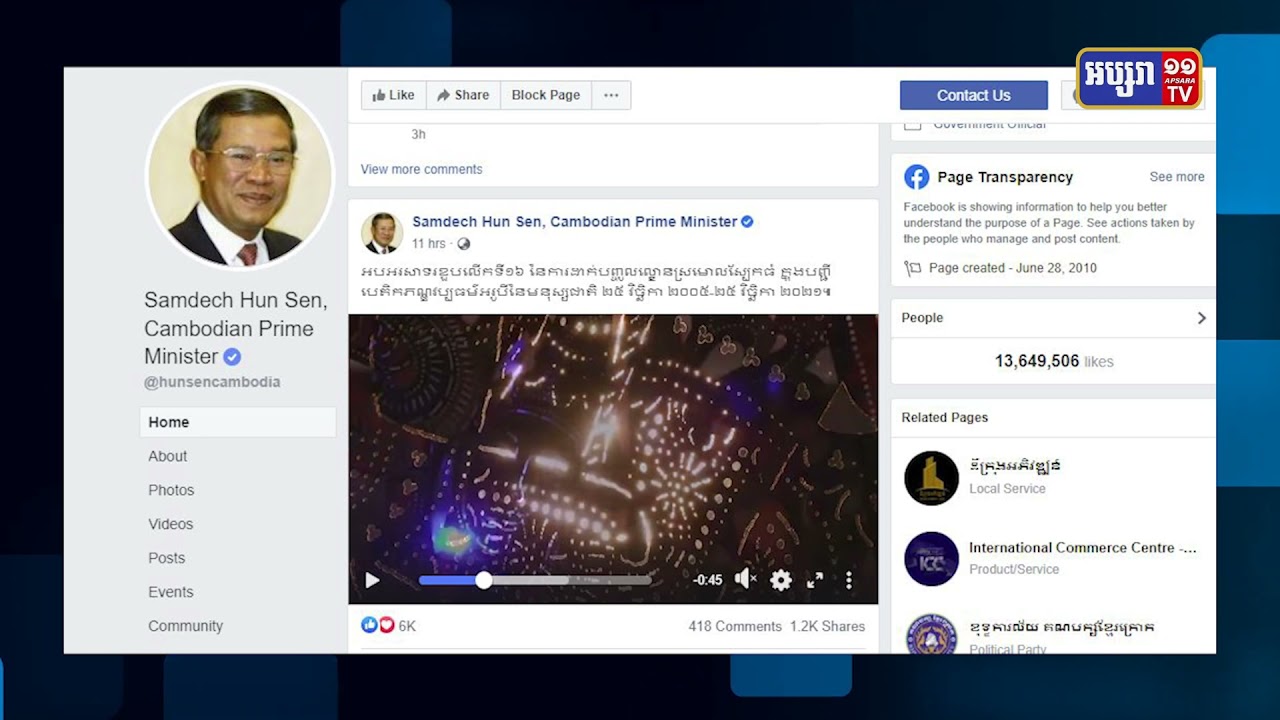Viewport: 1280px width, 720px height.
Task: Select the Page created - June 28, 2010 text
Action: [x=1013, y=268]
